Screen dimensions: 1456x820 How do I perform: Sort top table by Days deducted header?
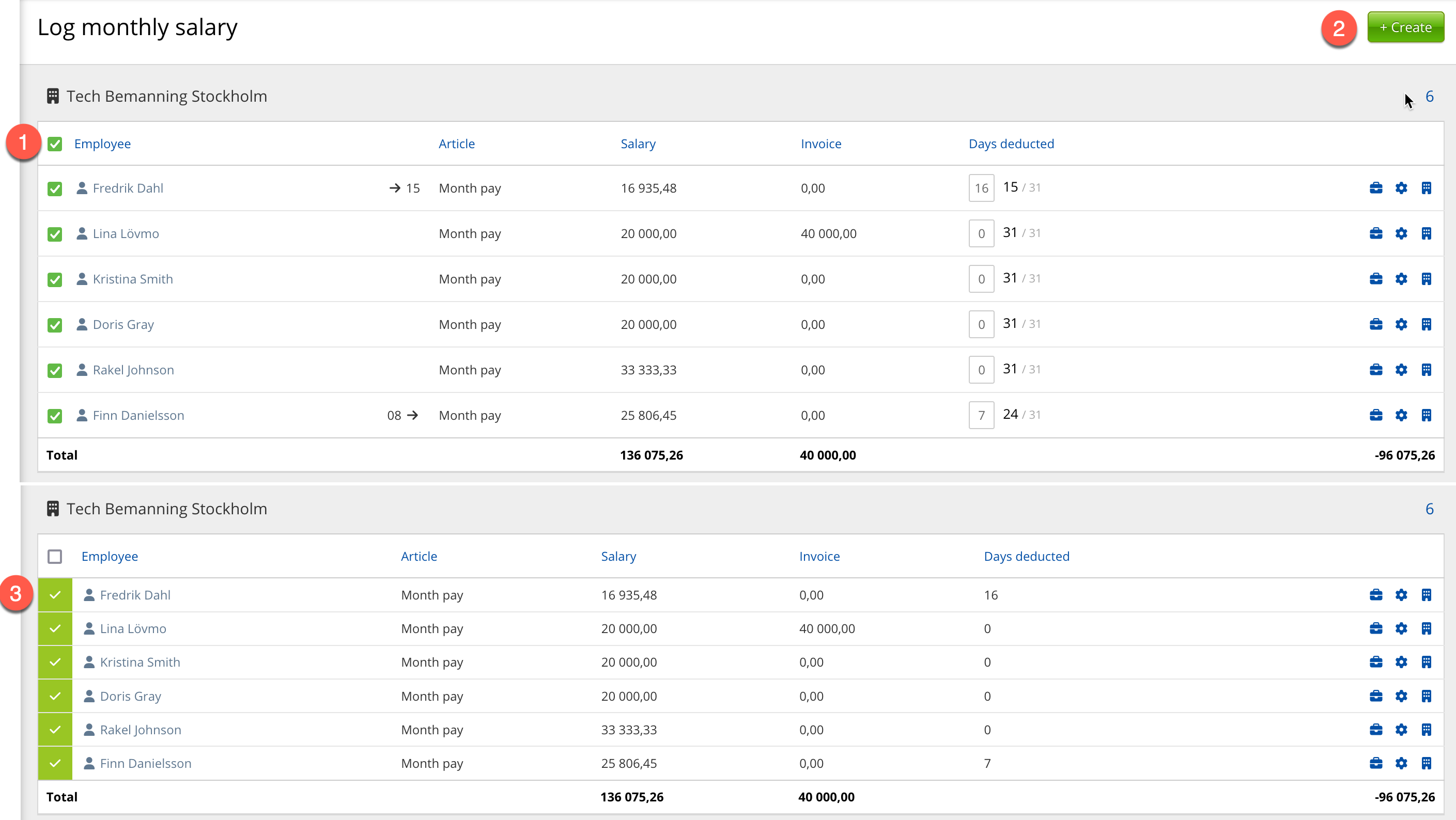[1011, 144]
